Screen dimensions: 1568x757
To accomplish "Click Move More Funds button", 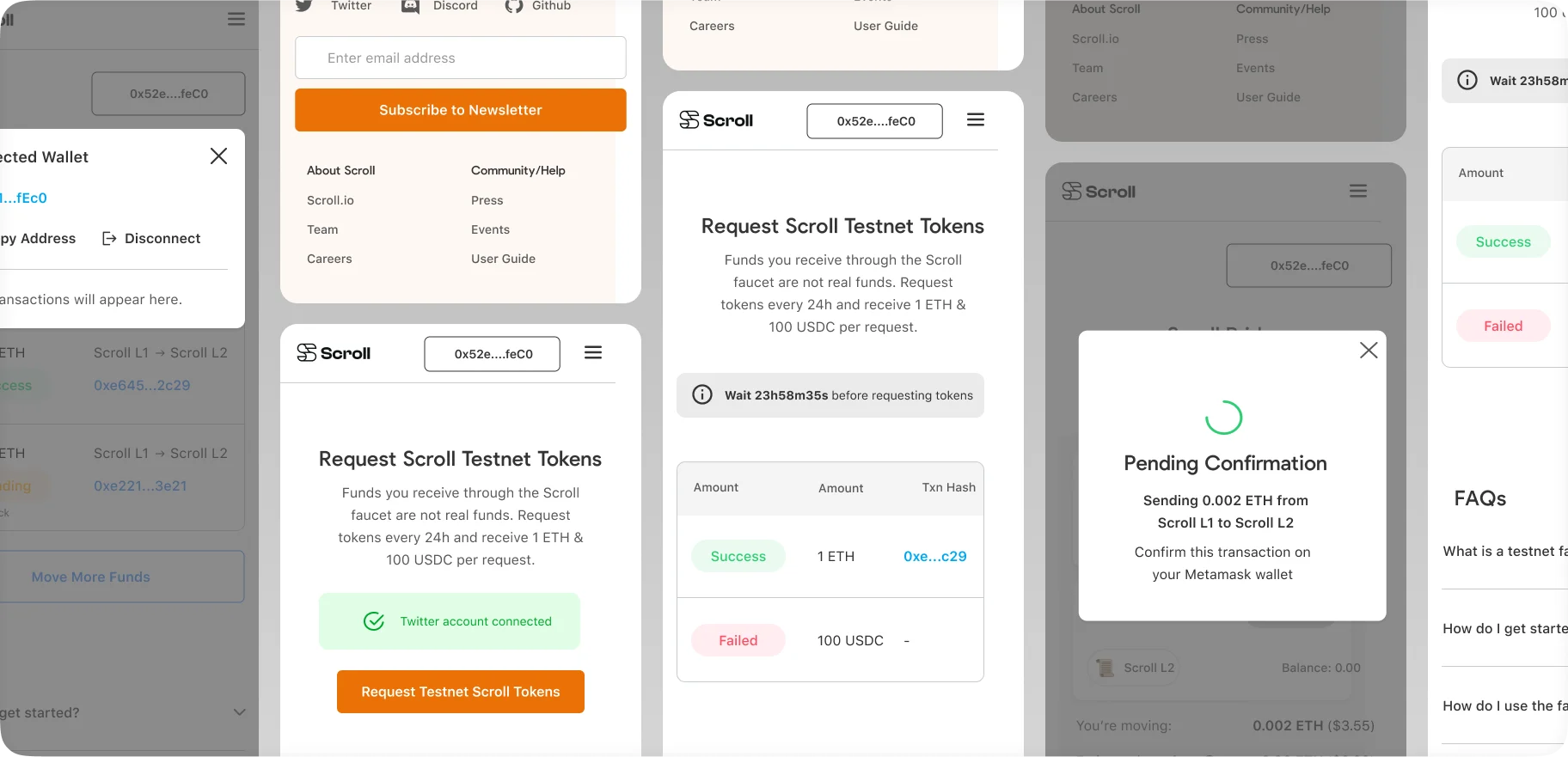I will pyautogui.click(x=122, y=577).
